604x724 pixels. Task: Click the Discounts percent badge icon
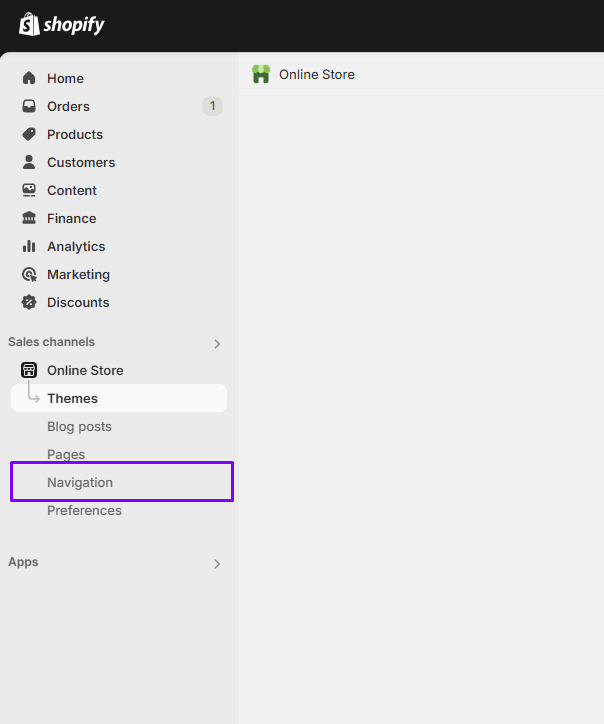point(29,302)
